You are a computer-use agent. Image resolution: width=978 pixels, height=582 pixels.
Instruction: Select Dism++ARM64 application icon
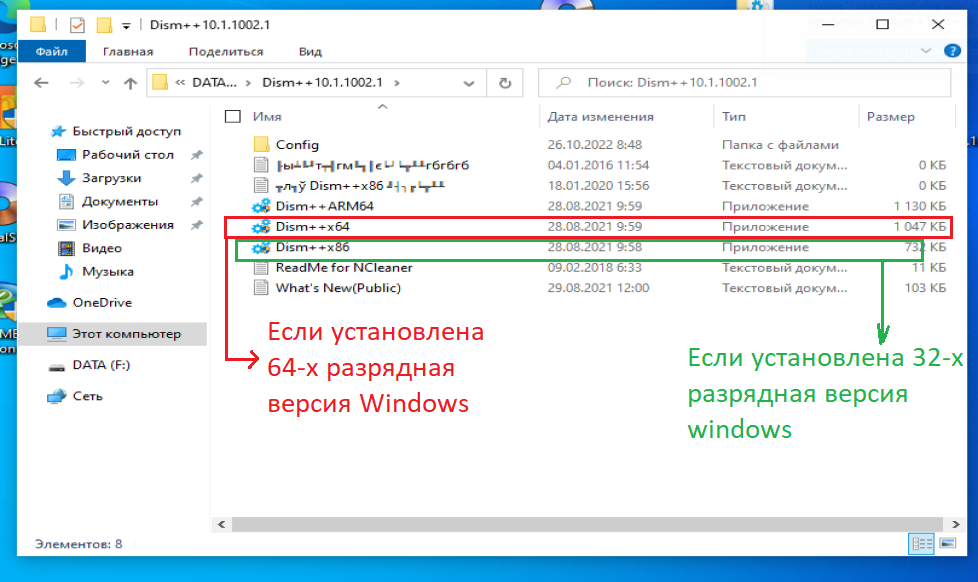pyautogui.click(x=261, y=206)
